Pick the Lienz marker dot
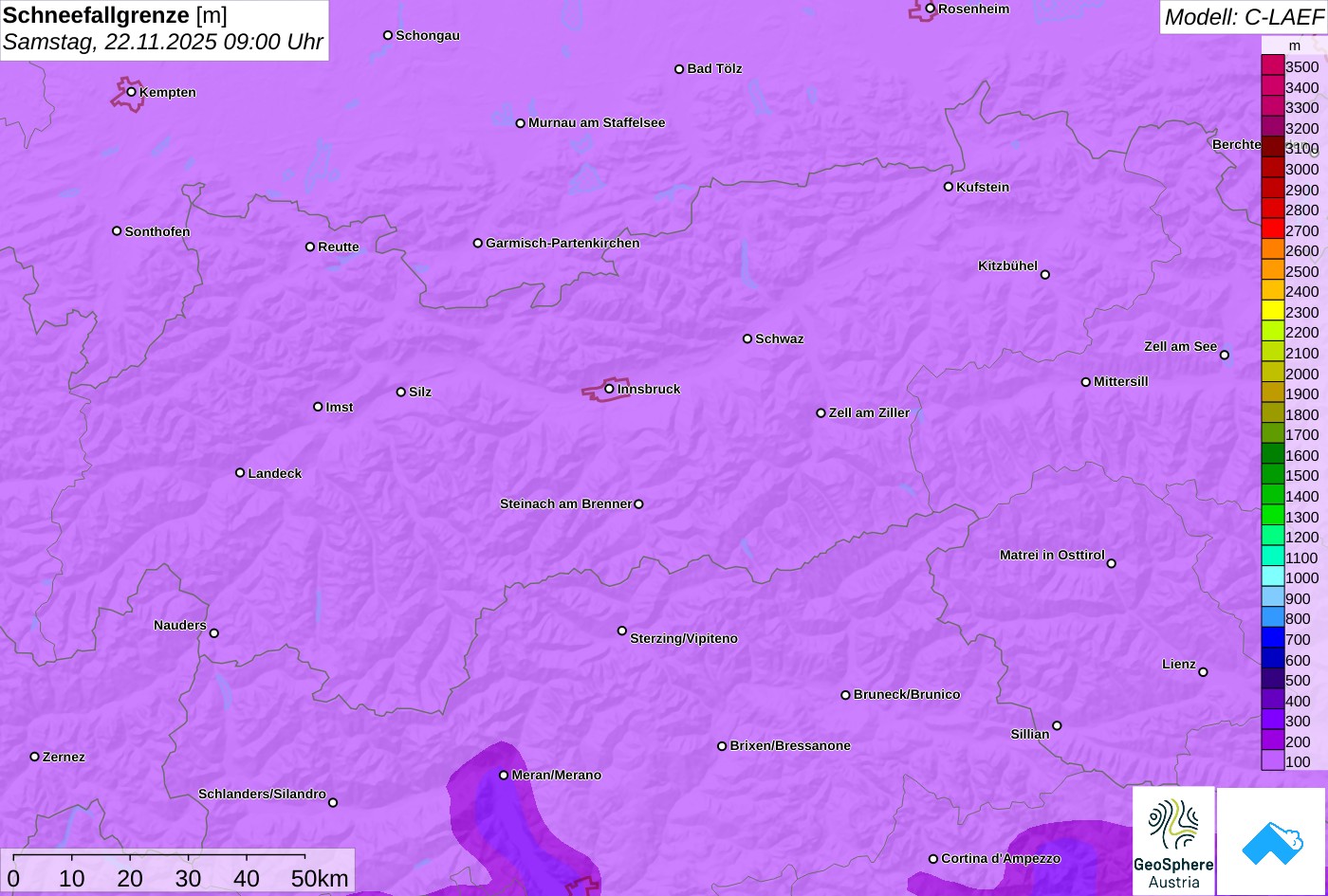This screenshot has height=896, width=1328. pyautogui.click(x=1203, y=672)
